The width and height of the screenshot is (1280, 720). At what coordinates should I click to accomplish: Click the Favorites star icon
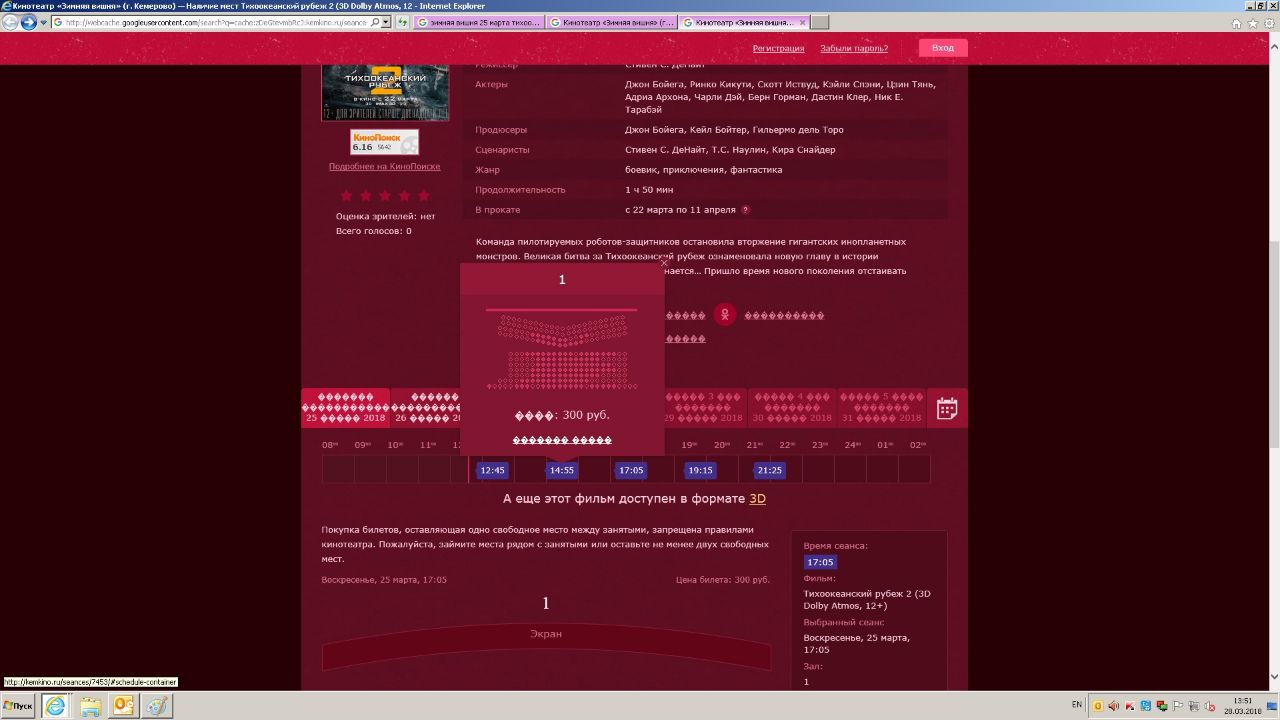pos(1253,23)
